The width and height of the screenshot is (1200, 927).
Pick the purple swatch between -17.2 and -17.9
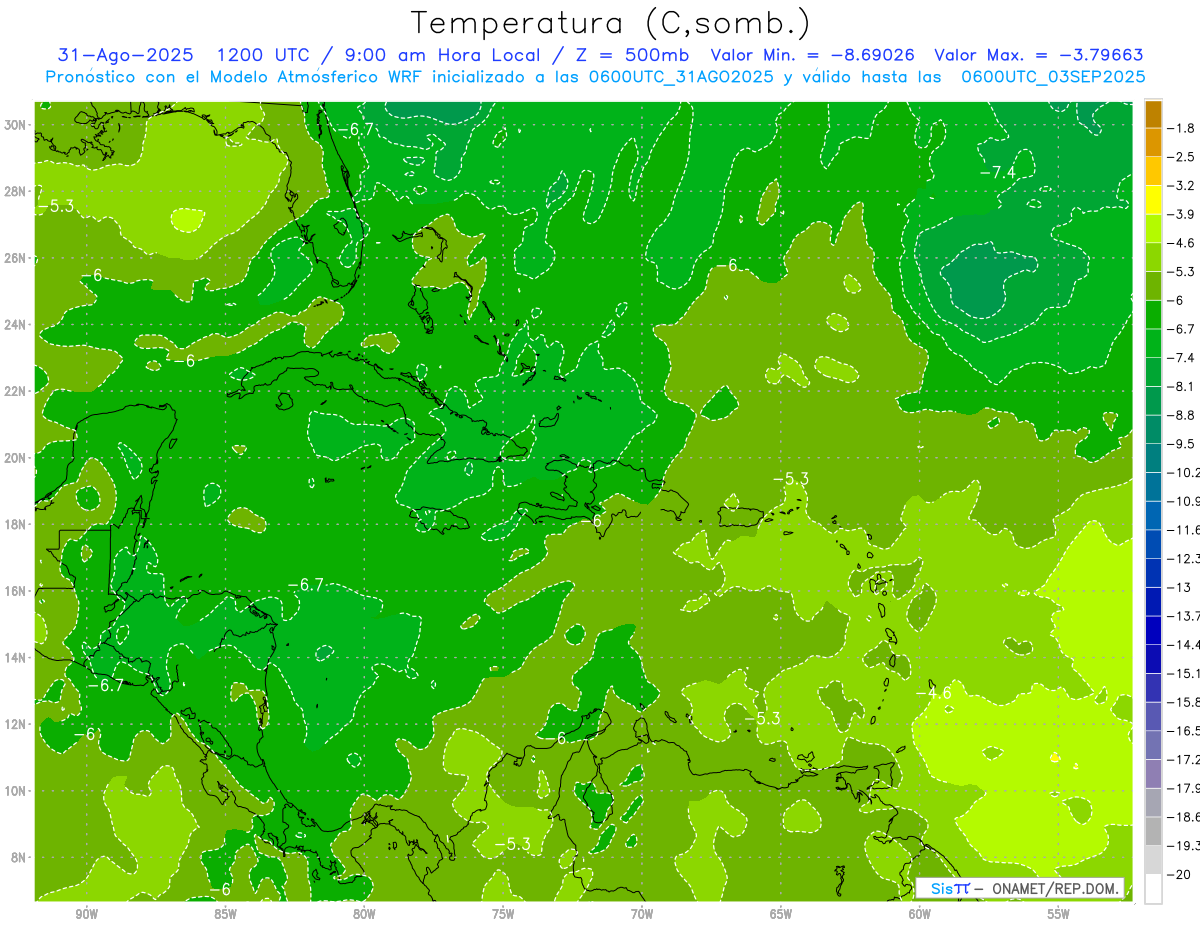[x=1153, y=774]
